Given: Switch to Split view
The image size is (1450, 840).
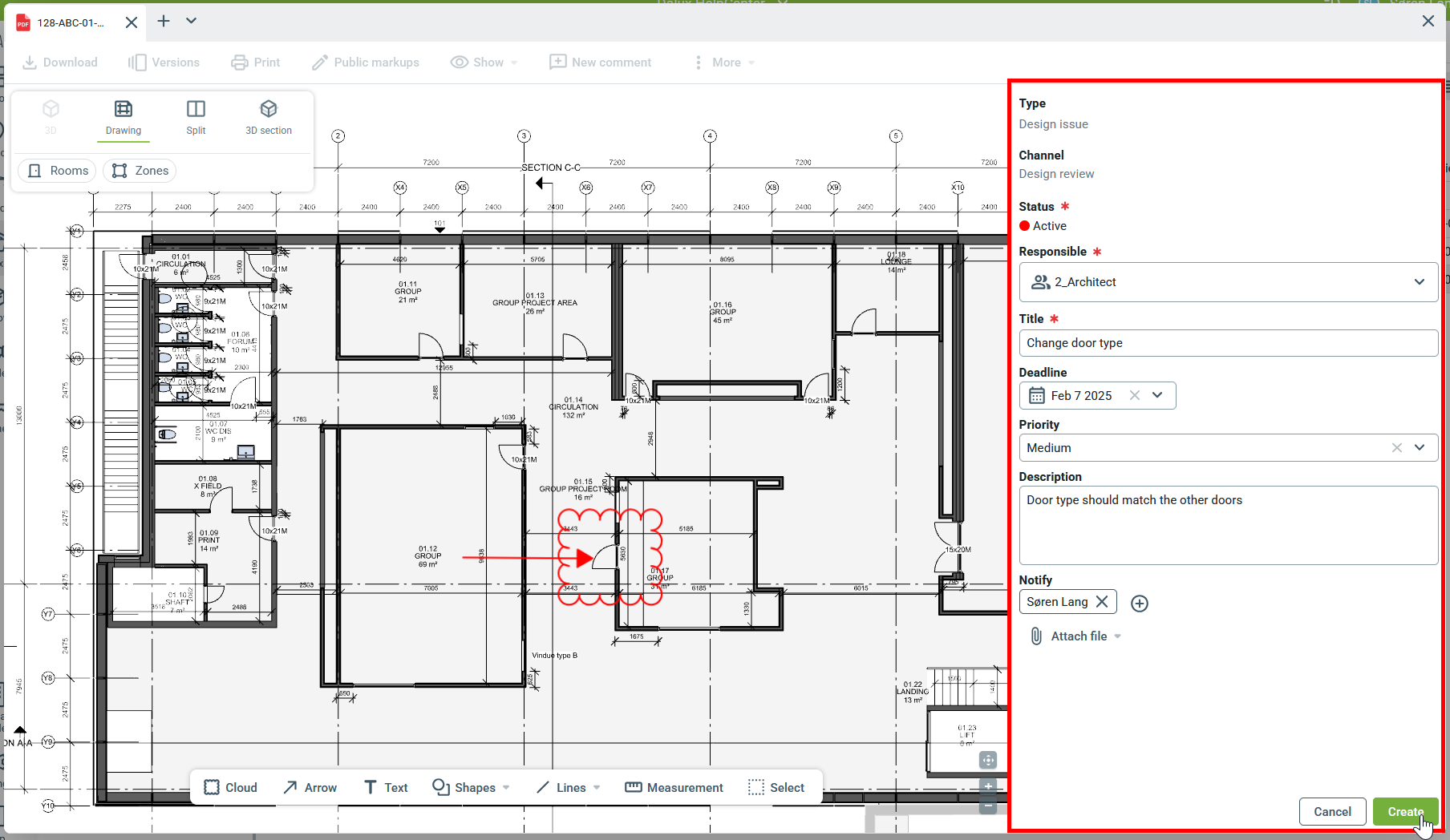Looking at the screenshot, I should [x=196, y=117].
